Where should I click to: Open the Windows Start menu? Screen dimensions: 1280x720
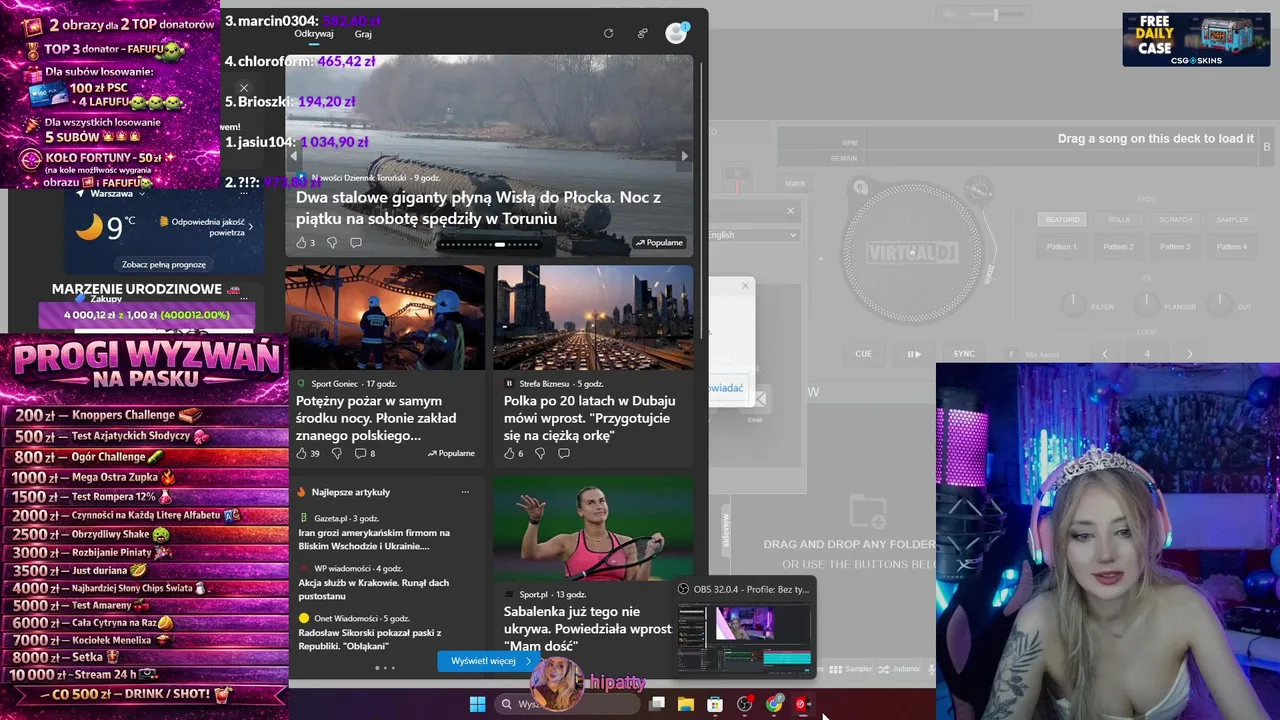pyautogui.click(x=477, y=704)
